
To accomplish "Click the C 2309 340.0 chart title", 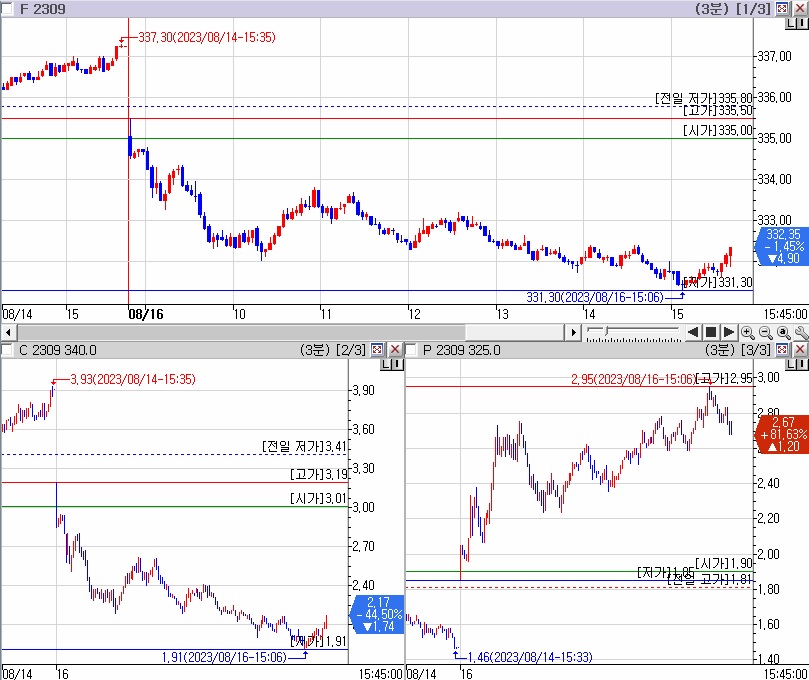I will [58, 350].
